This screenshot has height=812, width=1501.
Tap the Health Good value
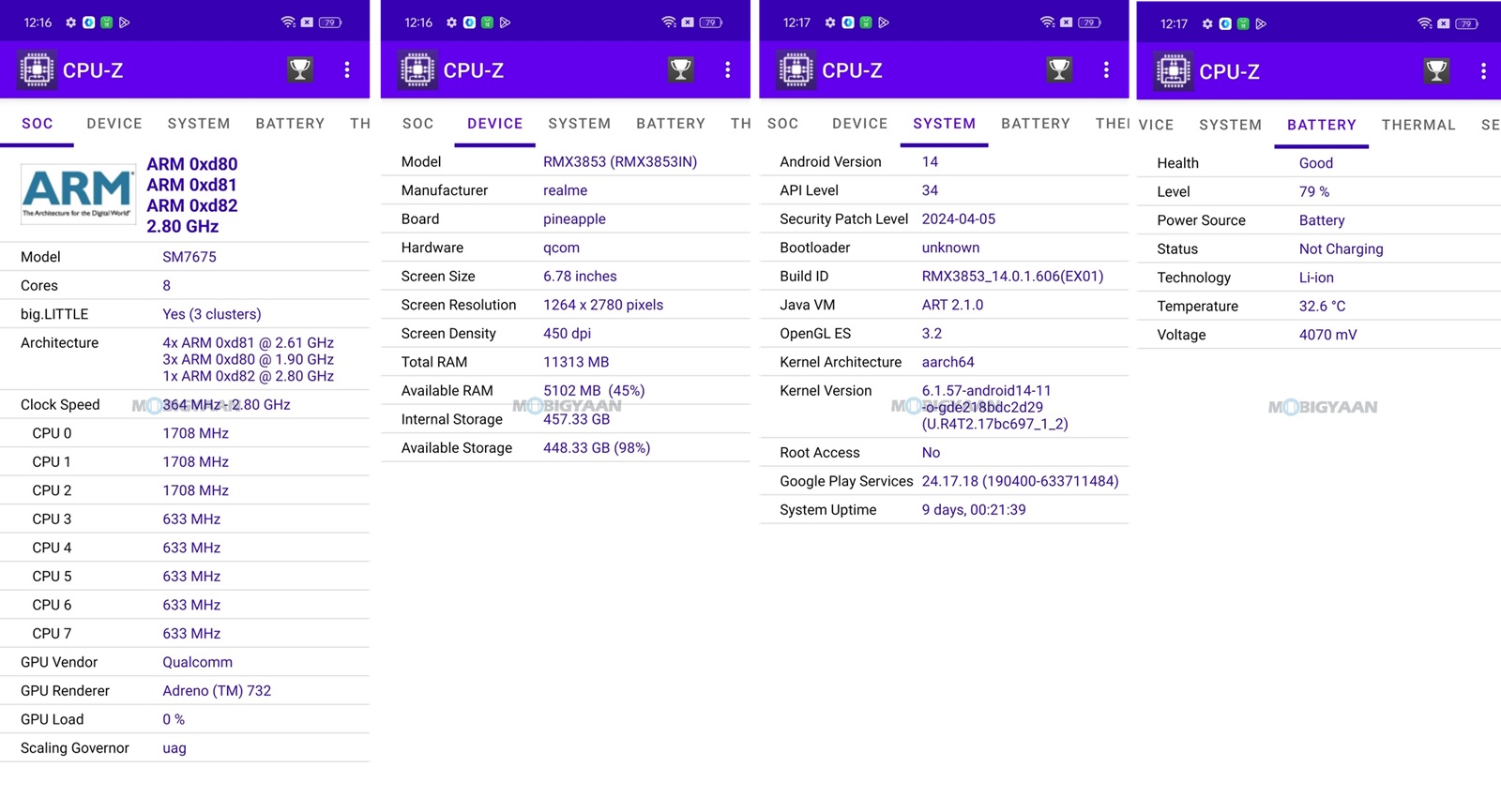coord(1316,163)
